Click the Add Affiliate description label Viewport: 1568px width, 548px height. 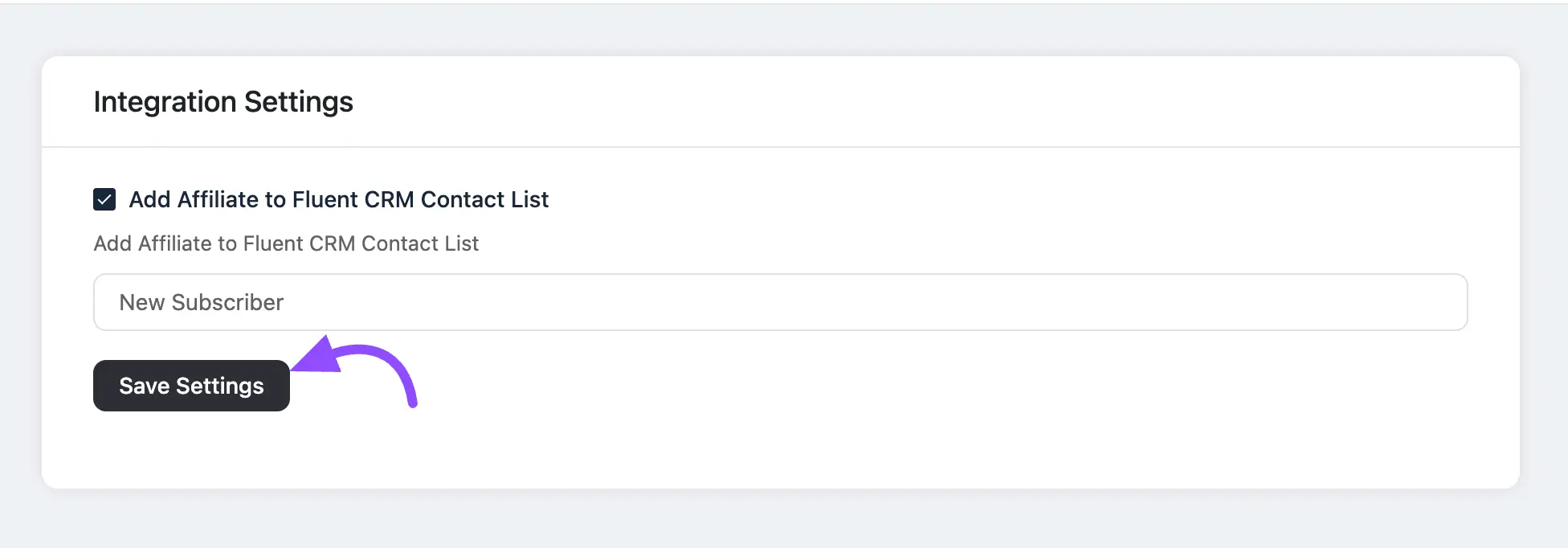point(286,243)
